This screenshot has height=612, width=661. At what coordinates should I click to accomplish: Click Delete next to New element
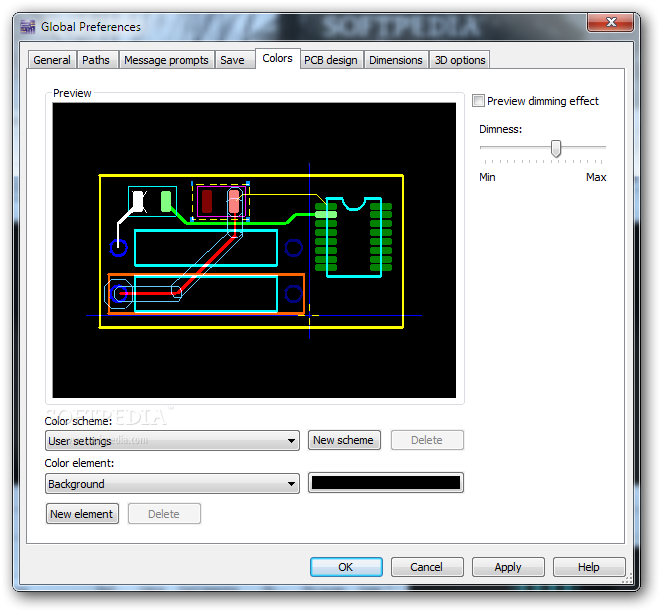[164, 514]
